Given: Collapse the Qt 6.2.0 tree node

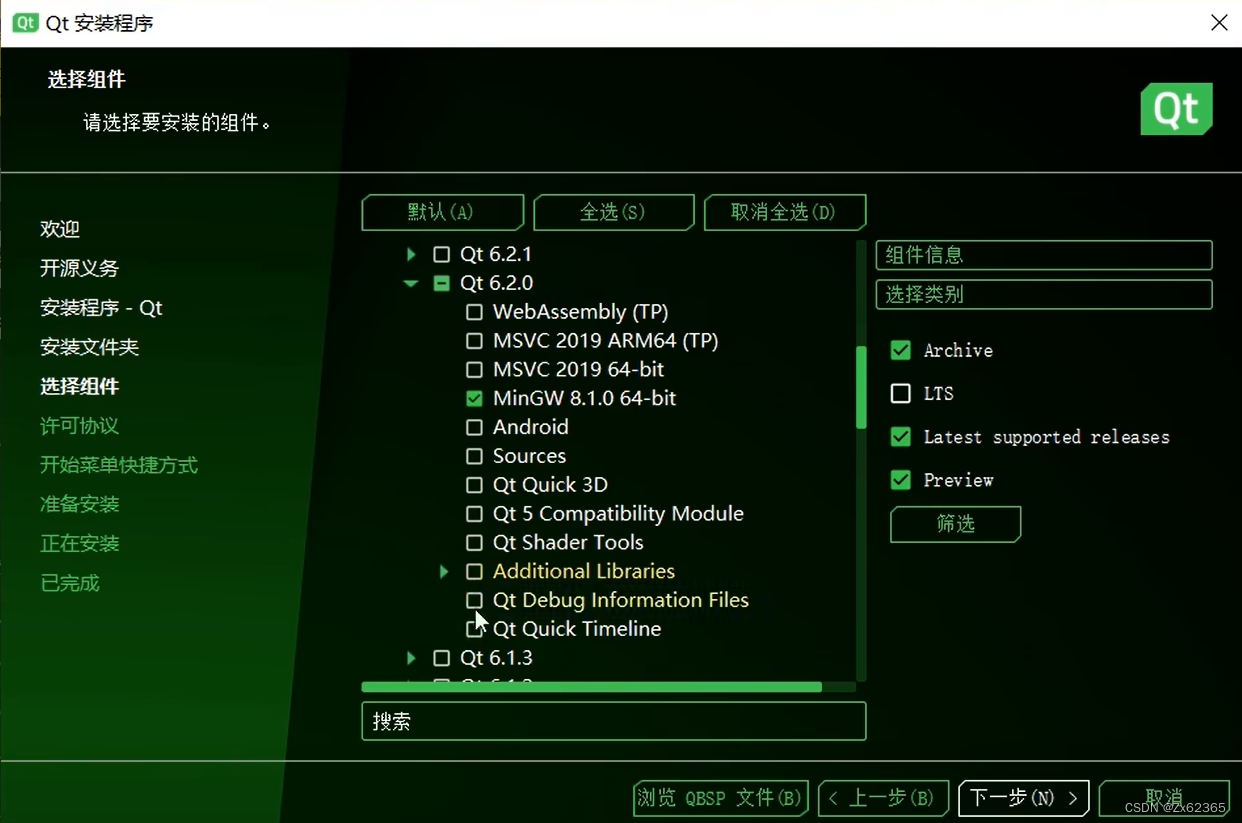Looking at the screenshot, I should (411, 283).
